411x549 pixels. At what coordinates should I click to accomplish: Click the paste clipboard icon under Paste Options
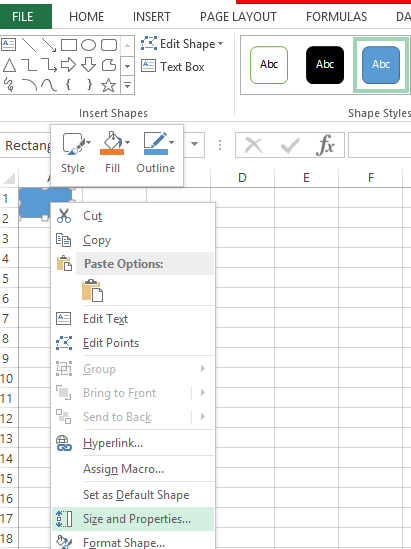tap(92, 290)
